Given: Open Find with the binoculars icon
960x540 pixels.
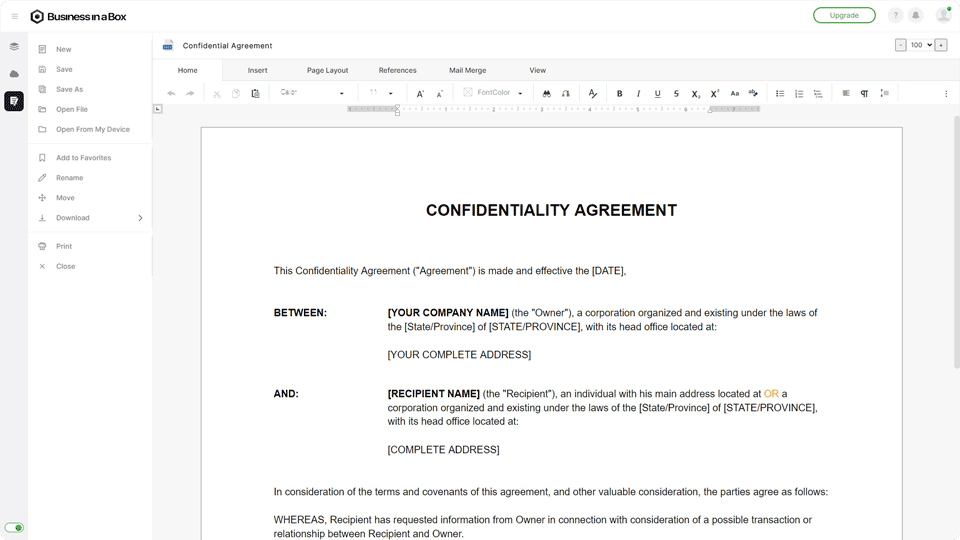Looking at the screenshot, I should (547, 94).
